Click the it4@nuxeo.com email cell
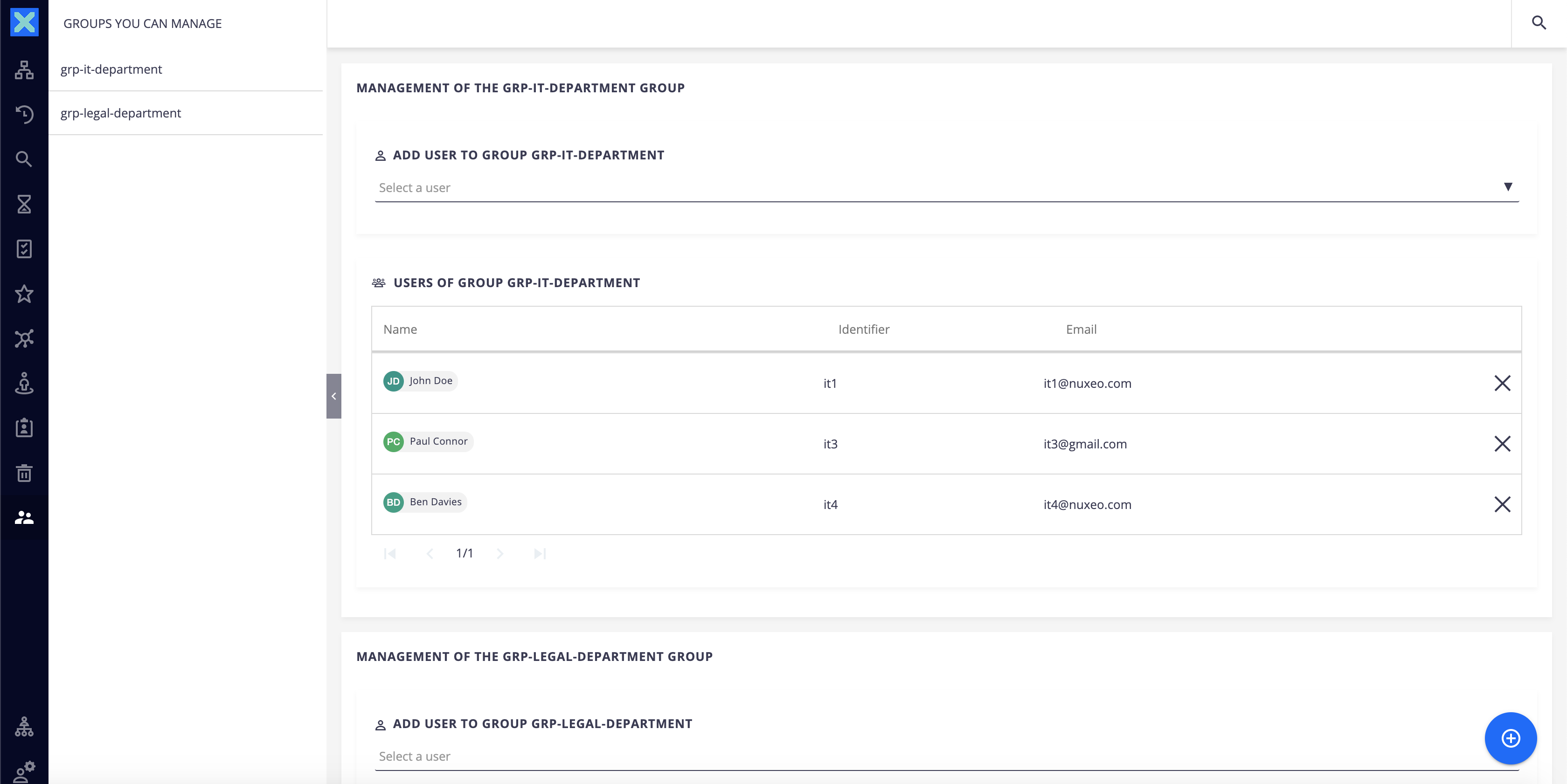This screenshot has width=1567, height=784. pos(1088,504)
